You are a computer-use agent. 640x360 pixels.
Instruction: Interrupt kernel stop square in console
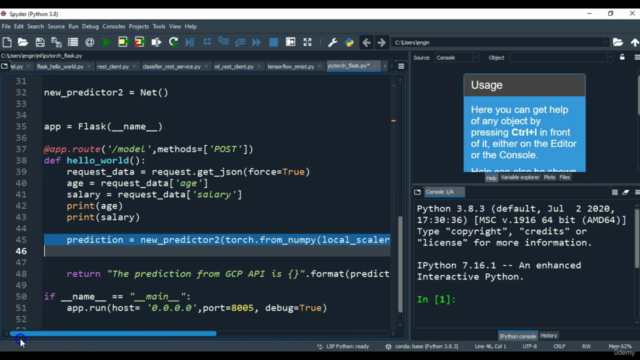click(x=615, y=192)
